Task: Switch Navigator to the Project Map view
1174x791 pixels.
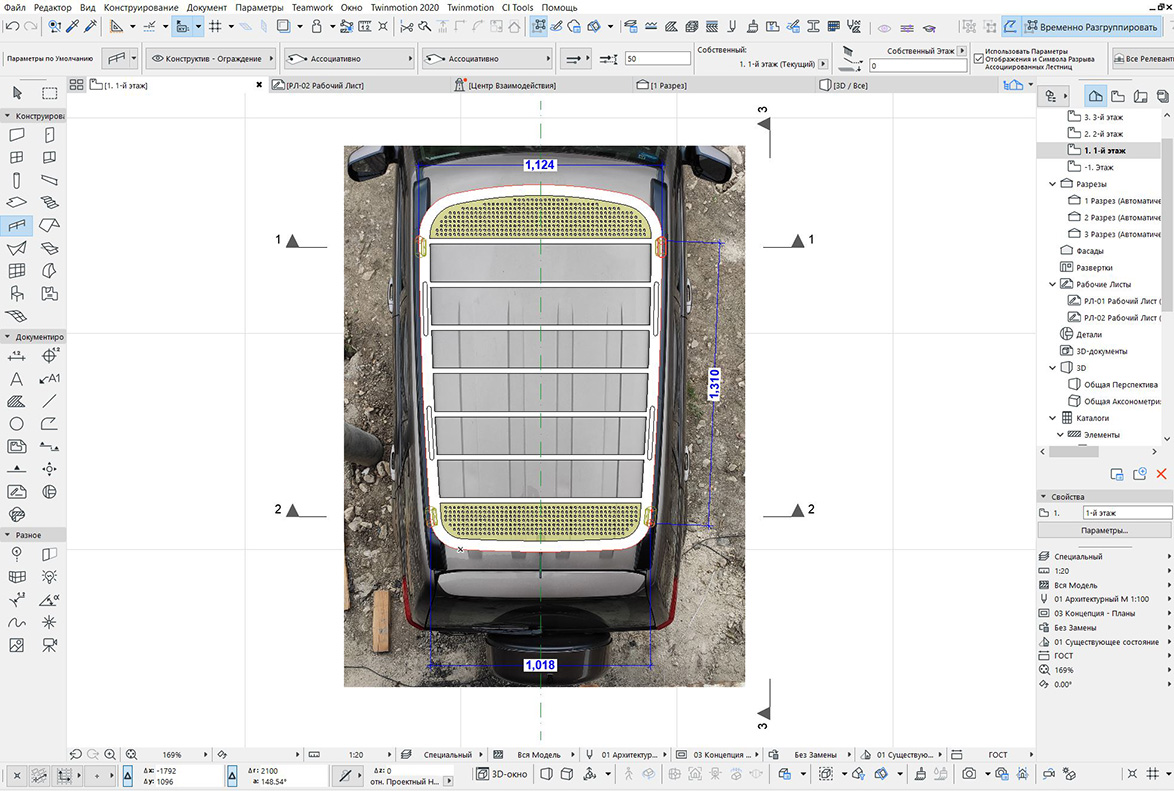Action: pos(1095,96)
